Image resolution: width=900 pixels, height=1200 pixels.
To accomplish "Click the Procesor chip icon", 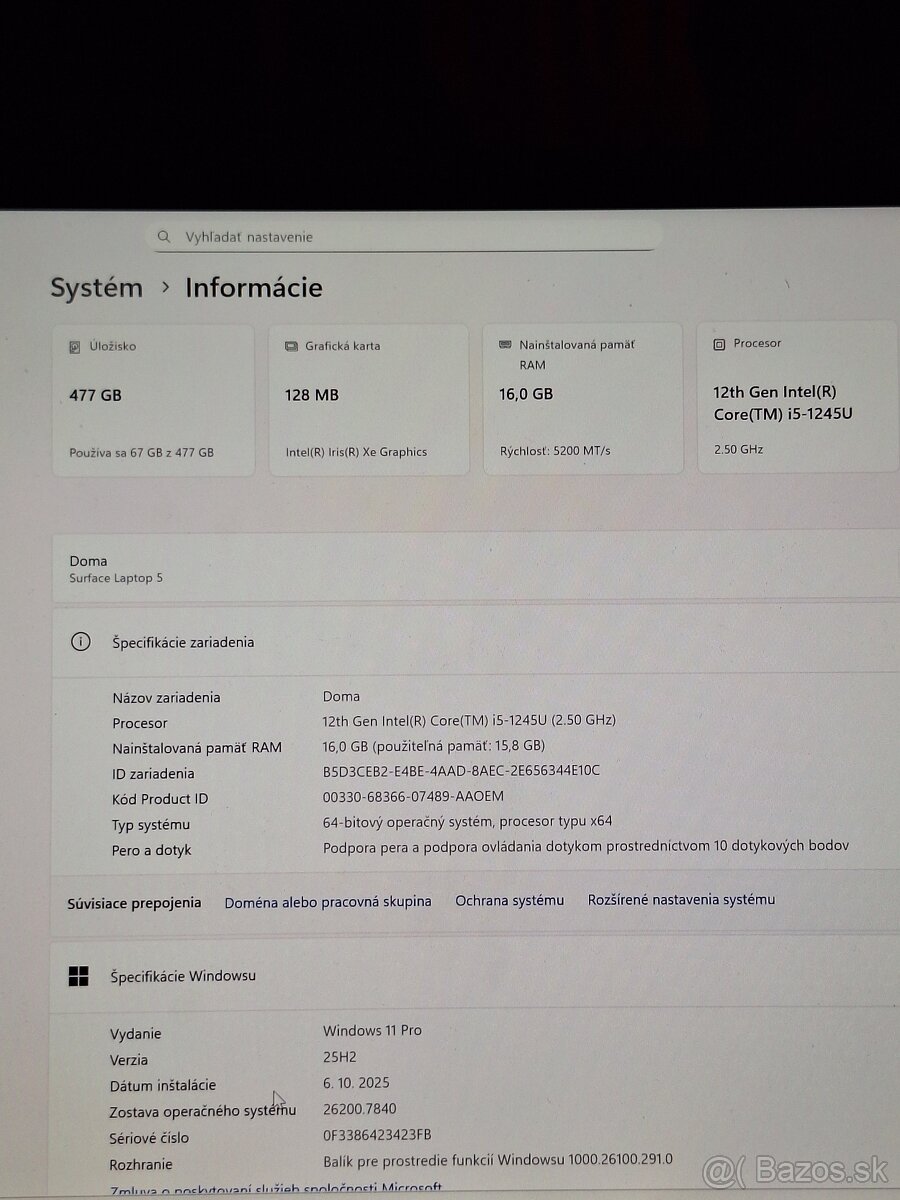I will click(x=719, y=344).
